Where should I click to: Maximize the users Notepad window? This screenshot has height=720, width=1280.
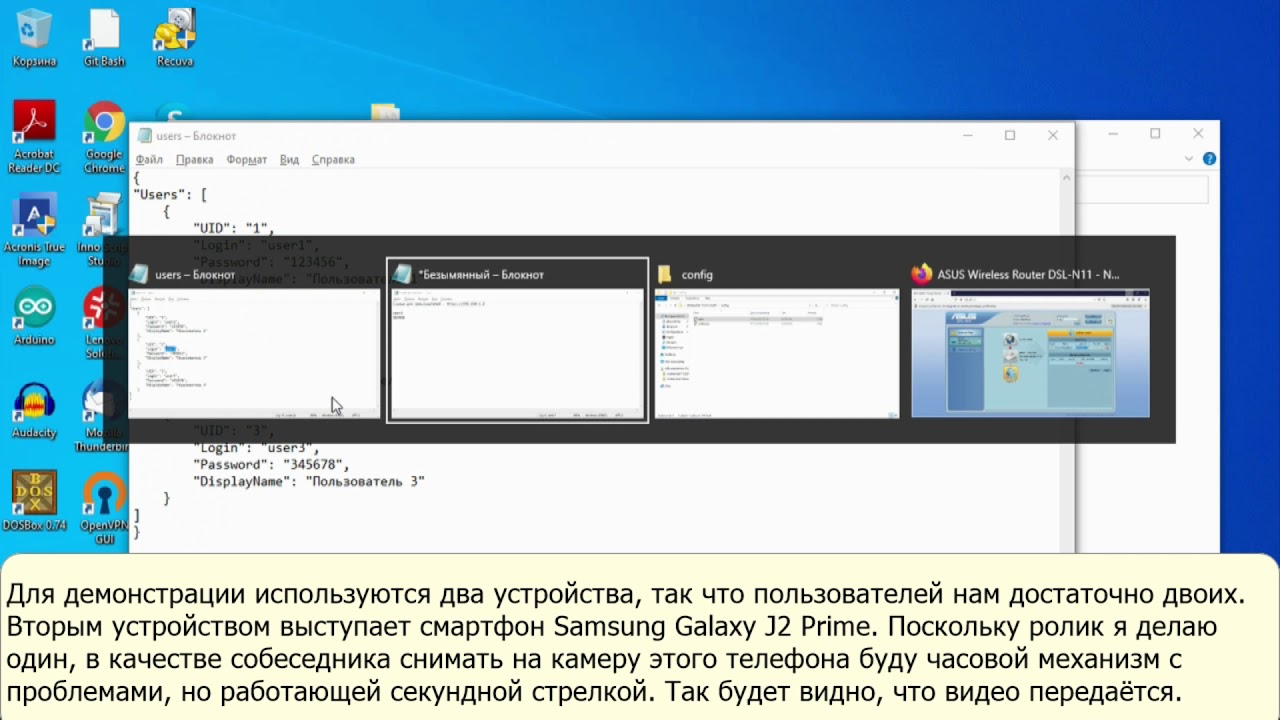1010,135
